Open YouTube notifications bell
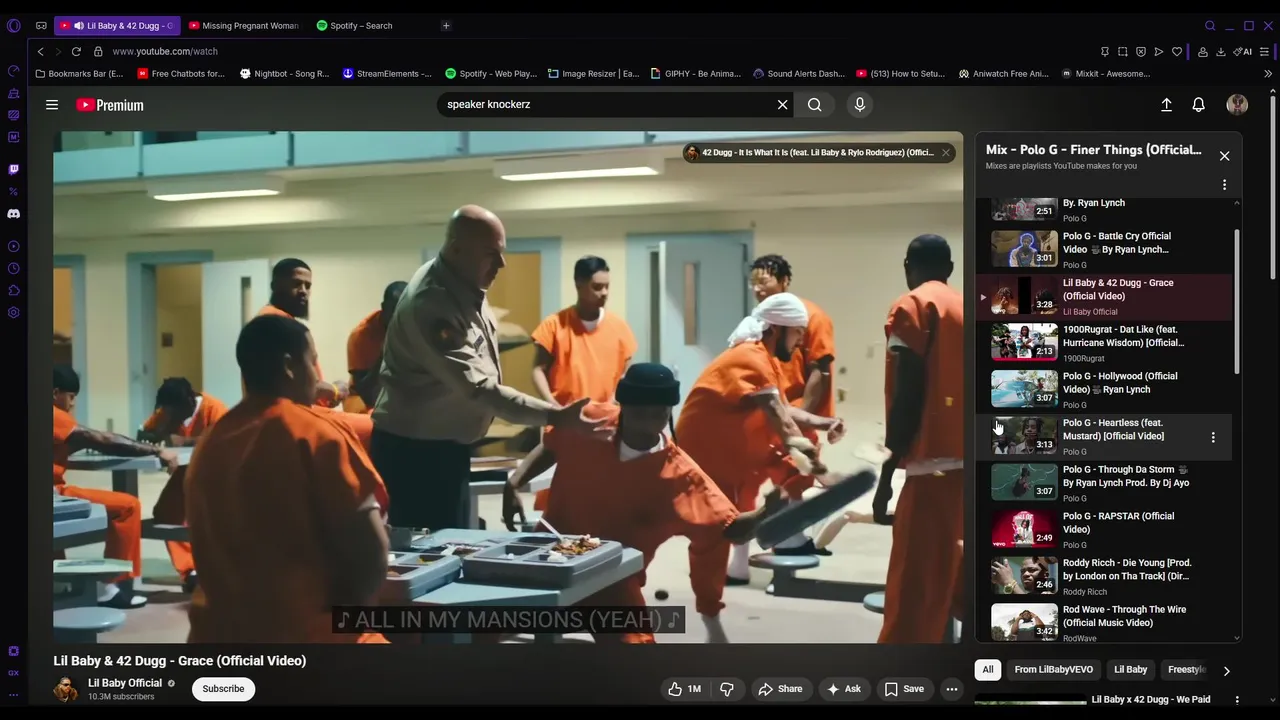Viewport: 1280px width, 720px height. point(1198,105)
